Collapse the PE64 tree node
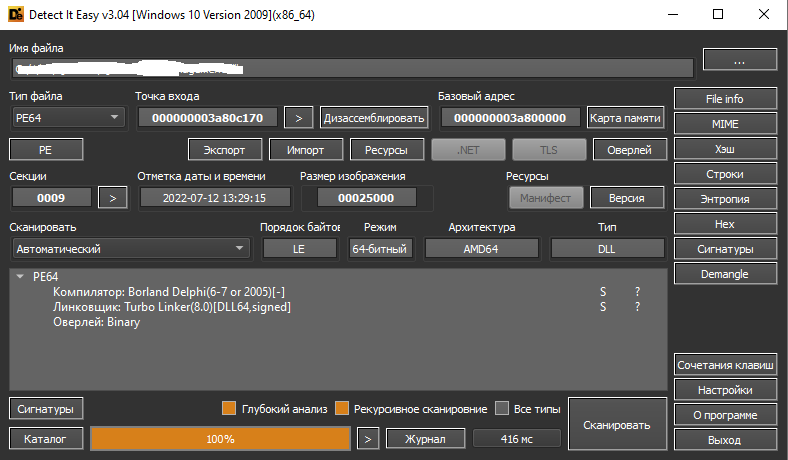This screenshot has height=460, width=788. (x=20, y=277)
